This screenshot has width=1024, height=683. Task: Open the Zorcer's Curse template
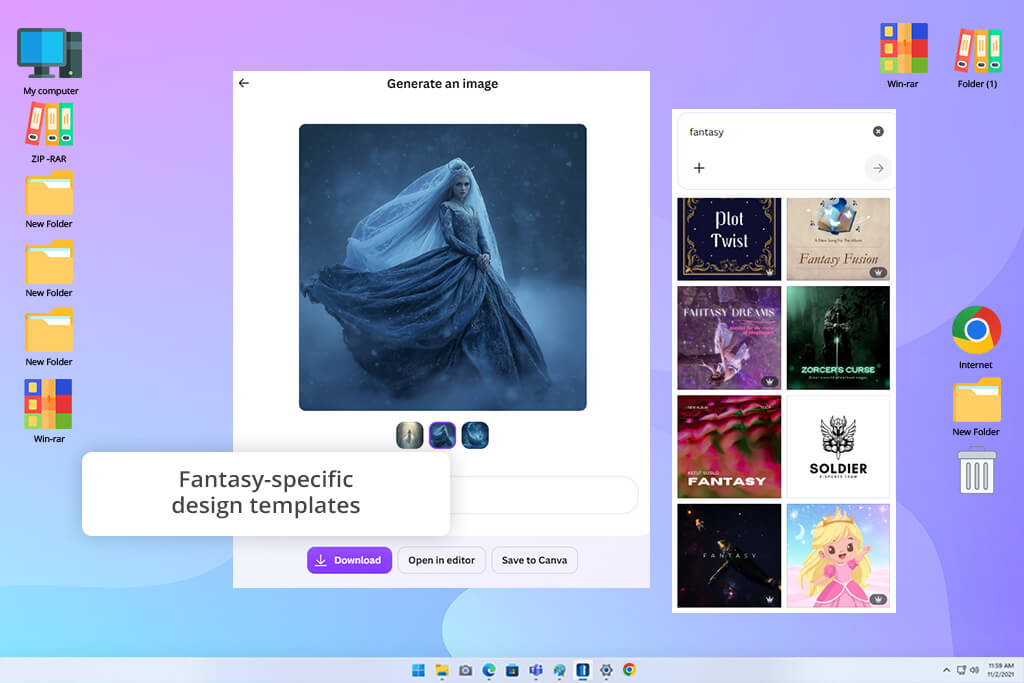point(838,338)
